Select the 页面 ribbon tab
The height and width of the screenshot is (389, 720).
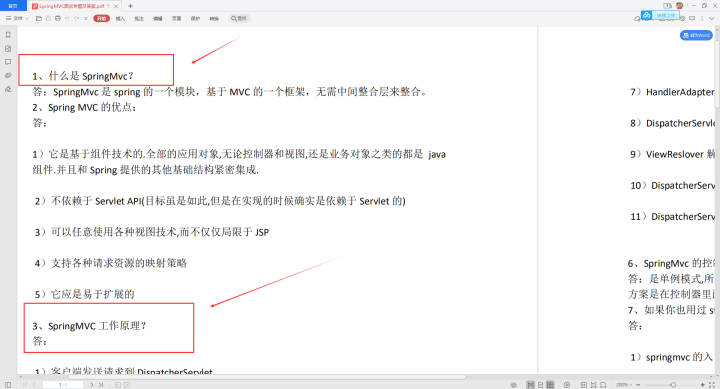[x=177, y=18]
